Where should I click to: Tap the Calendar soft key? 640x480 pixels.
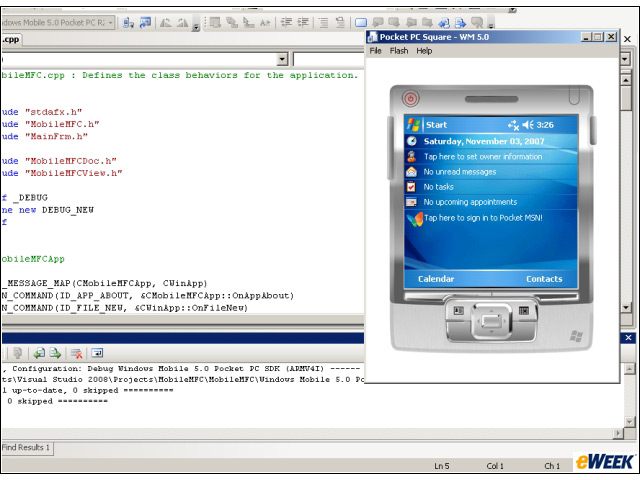point(436,279)
